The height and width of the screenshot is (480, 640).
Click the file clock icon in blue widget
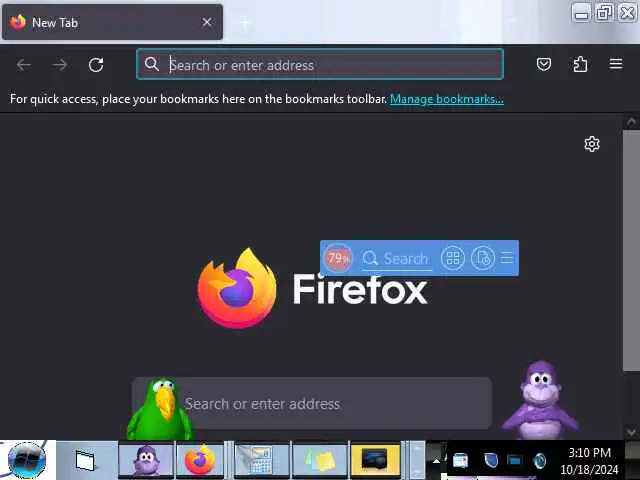(483, 258)
